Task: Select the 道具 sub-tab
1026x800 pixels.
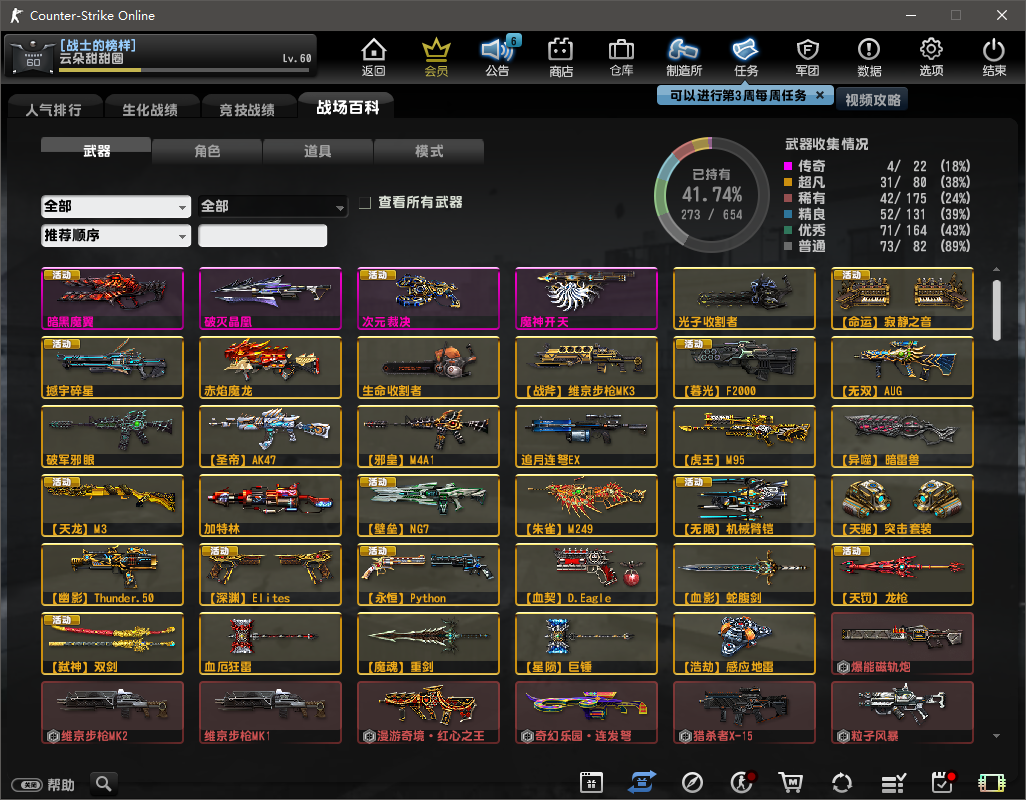Action: [x=317, y=151]
